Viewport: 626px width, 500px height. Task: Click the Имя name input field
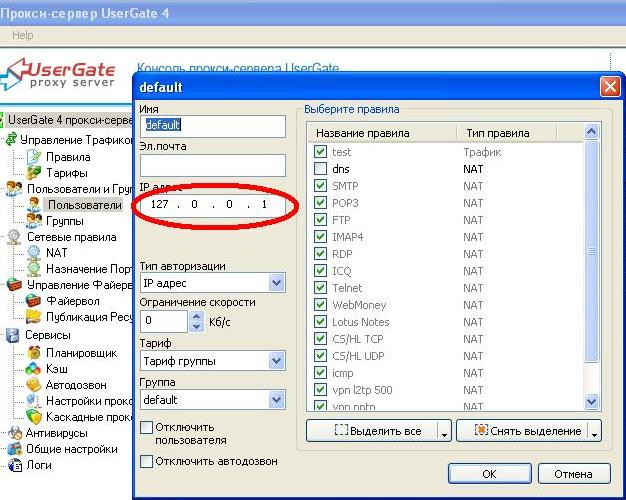pyautogui.click(x=213, y=126)
